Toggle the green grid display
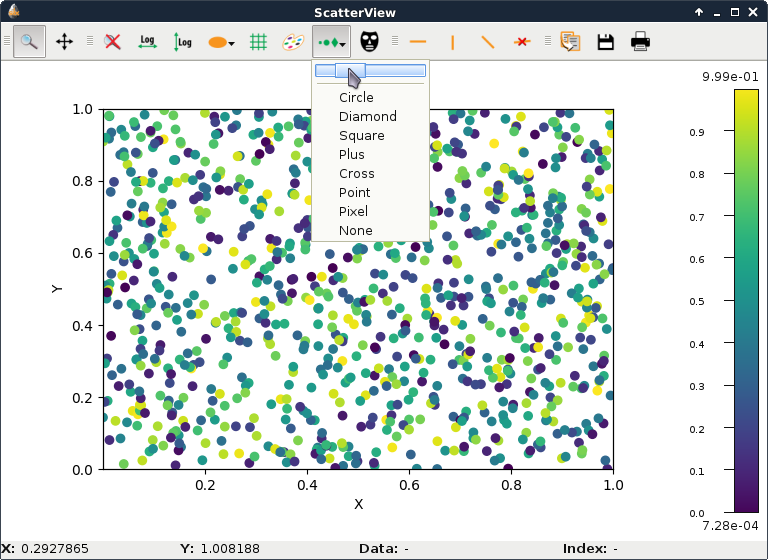The image size is (768, 560). [x=258, y=42]
